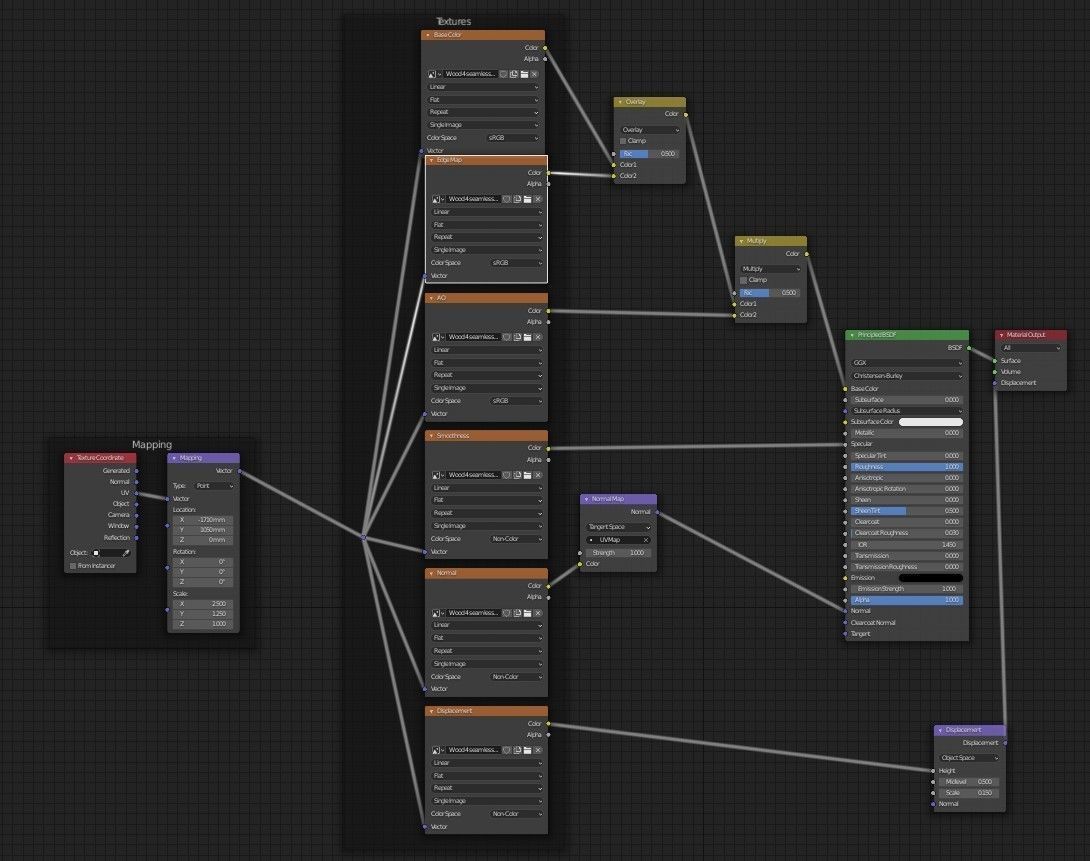
Task: Edit Mapping Location X field
Action: pos(202,520)
